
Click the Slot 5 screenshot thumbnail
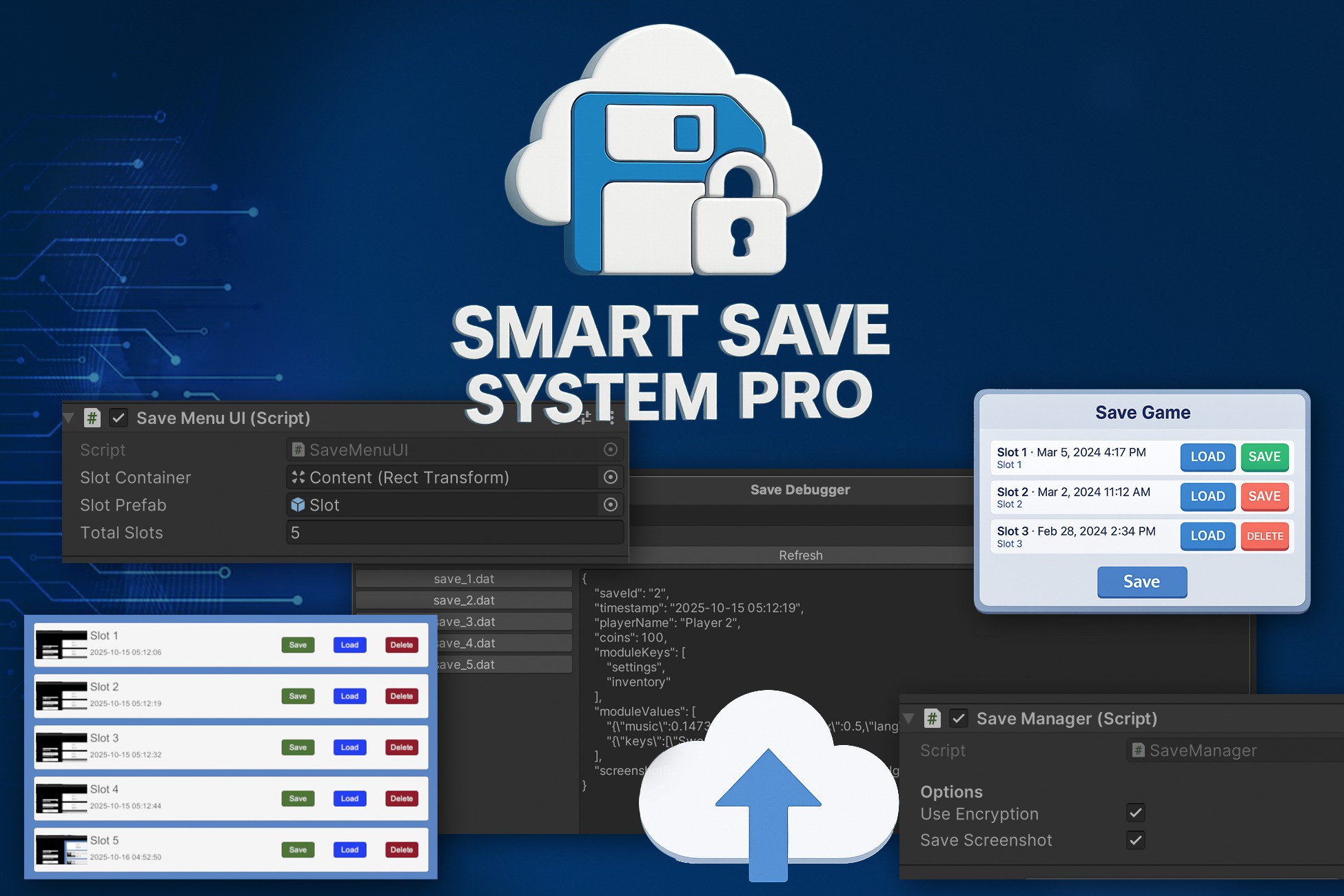tap(61, 849)
